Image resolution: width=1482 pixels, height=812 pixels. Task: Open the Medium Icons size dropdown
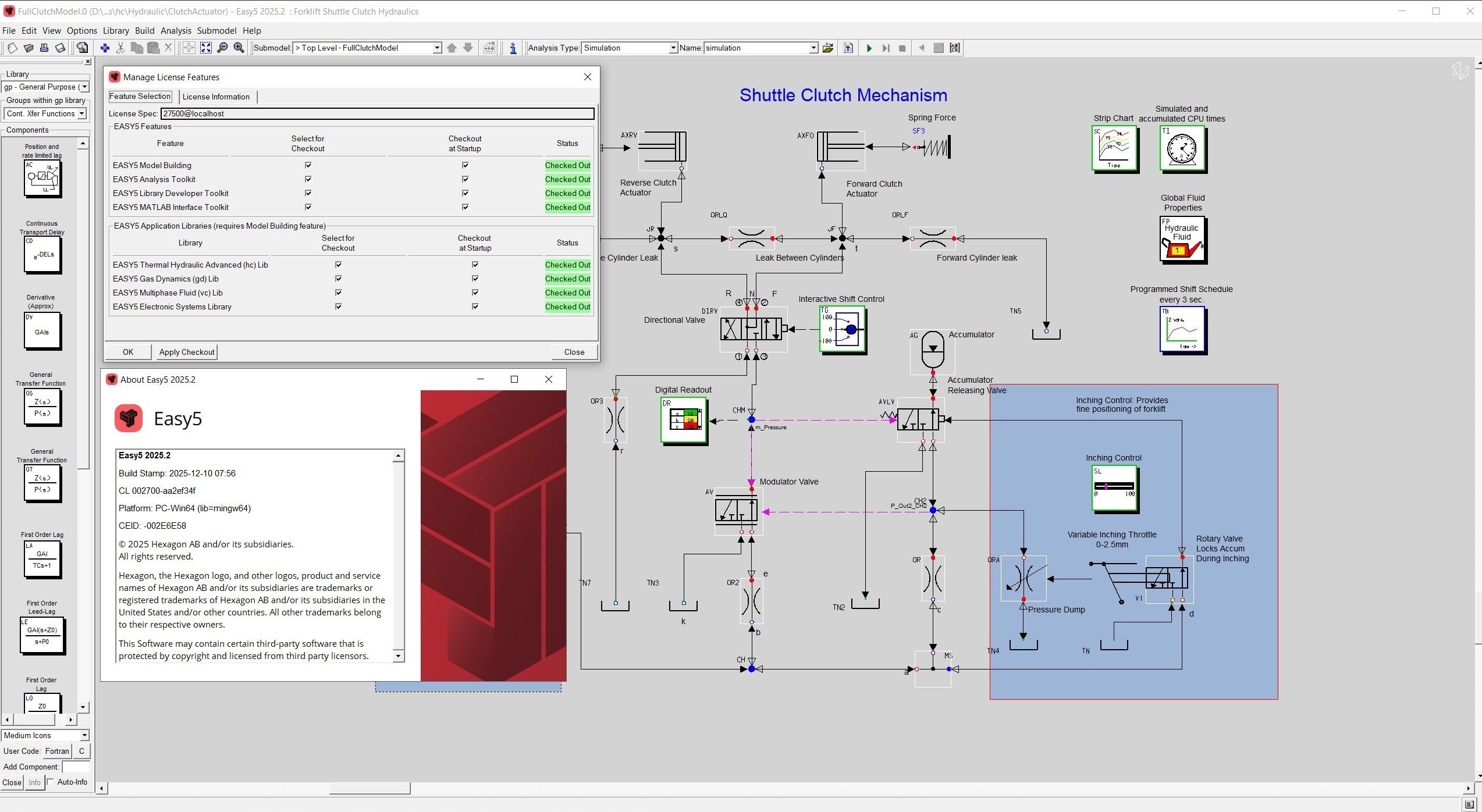[84, 736]
